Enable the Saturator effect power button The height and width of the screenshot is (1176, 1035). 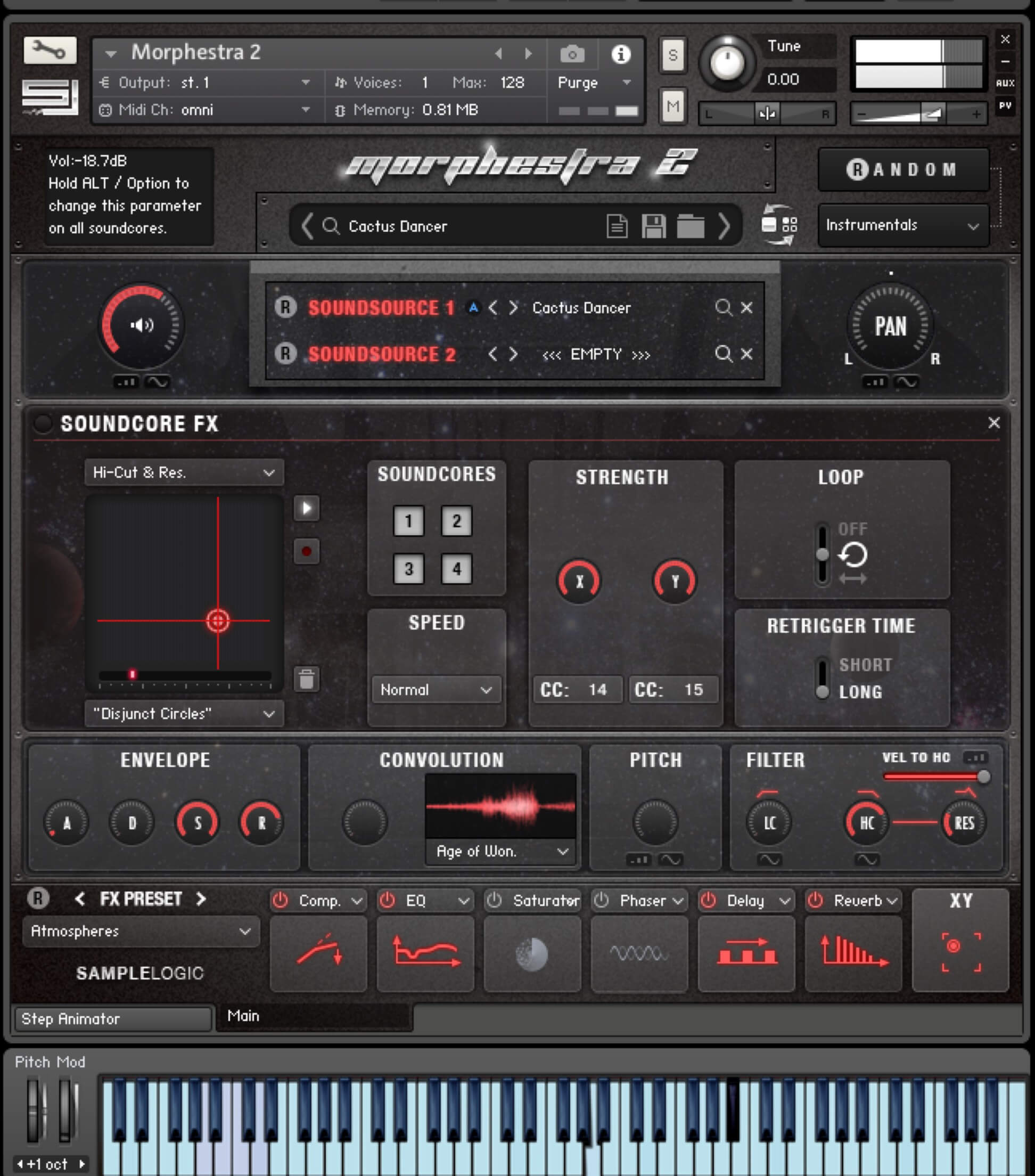pos(494,900)
